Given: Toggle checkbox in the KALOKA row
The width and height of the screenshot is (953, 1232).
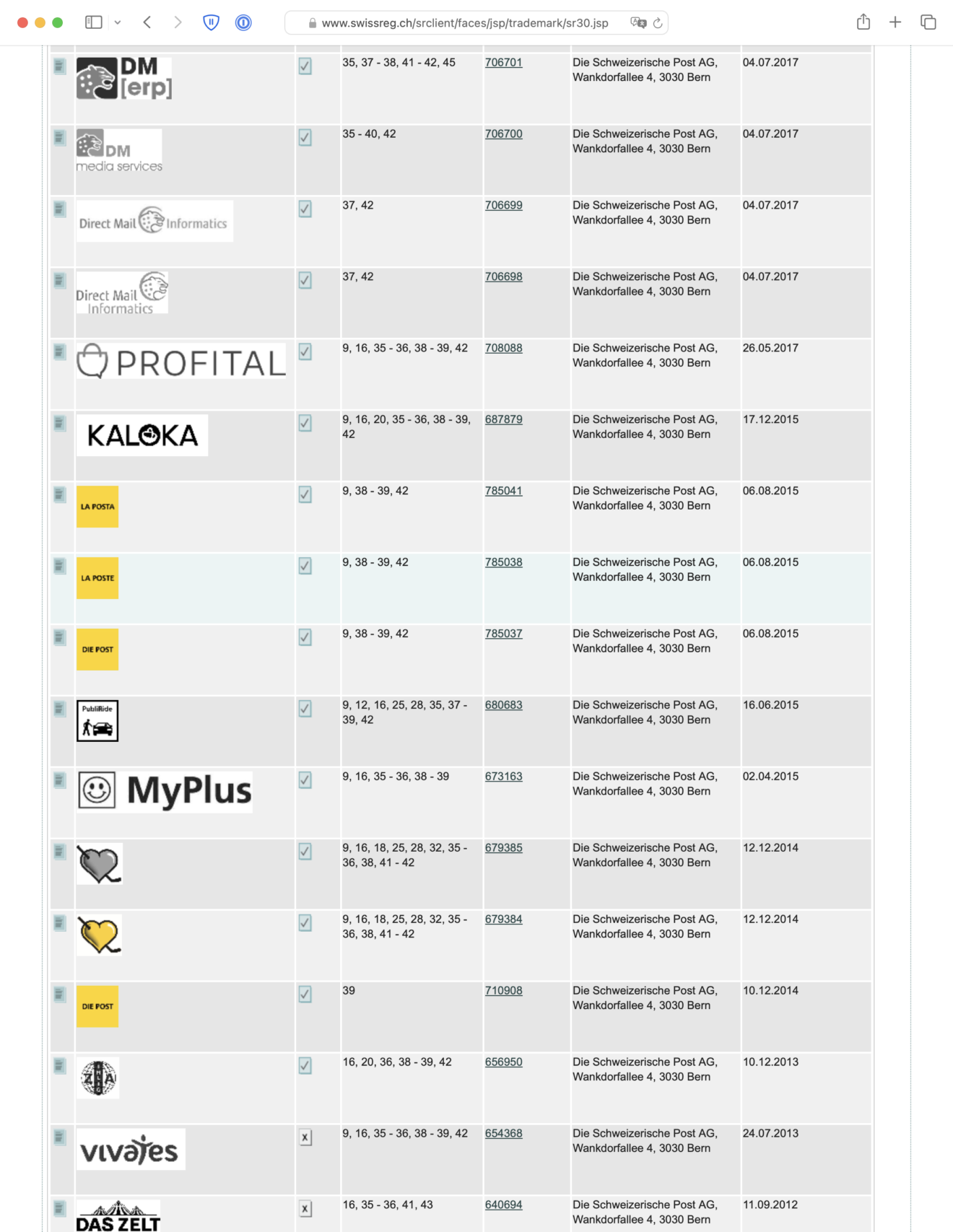Looking at the screenshot, I should point(305,424).
